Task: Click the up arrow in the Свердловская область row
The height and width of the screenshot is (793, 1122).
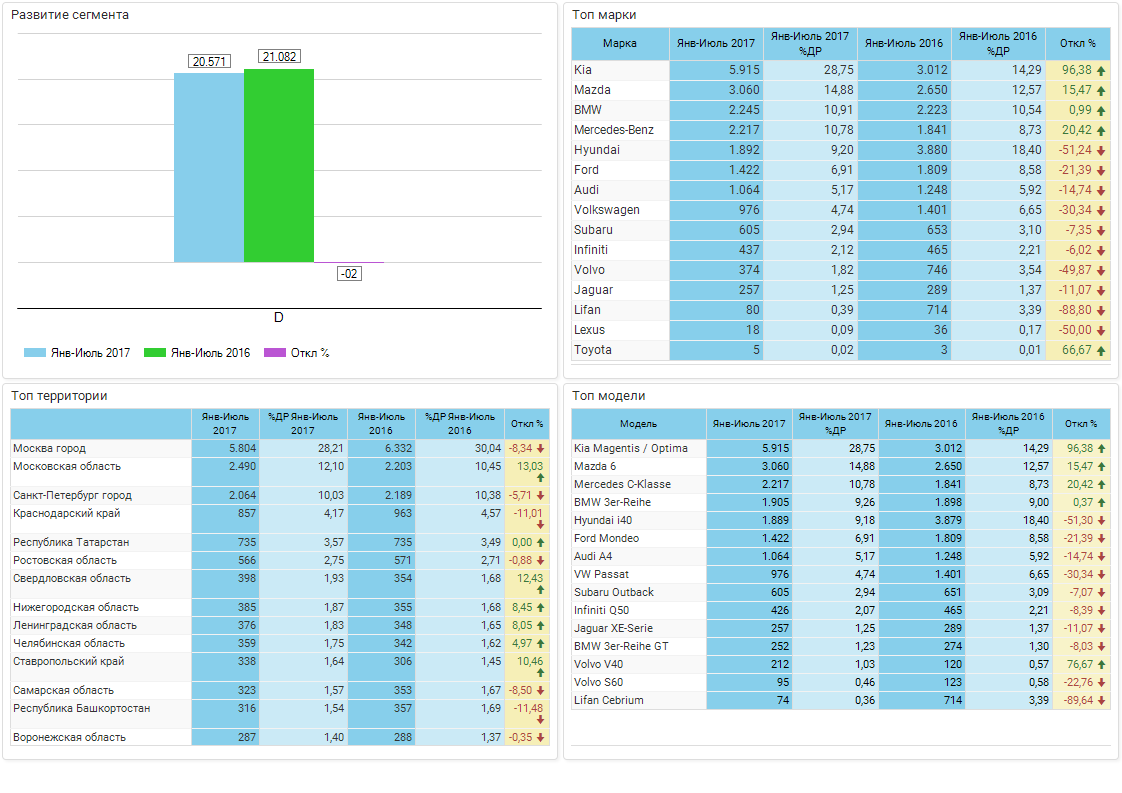Action: (540, 590)
